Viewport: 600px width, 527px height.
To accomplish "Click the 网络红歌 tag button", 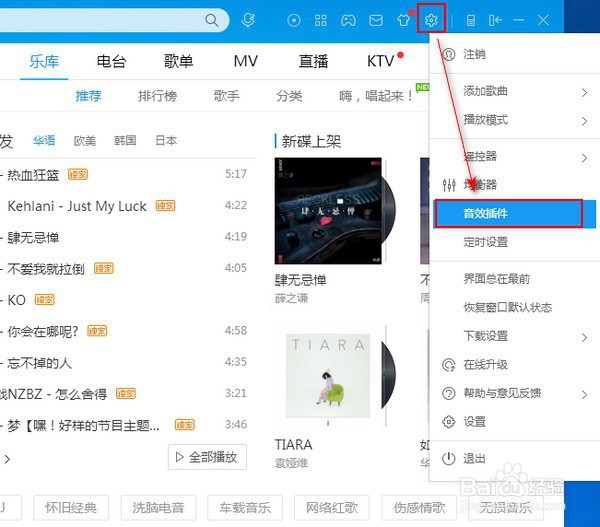I will click(x=332, y=507).
